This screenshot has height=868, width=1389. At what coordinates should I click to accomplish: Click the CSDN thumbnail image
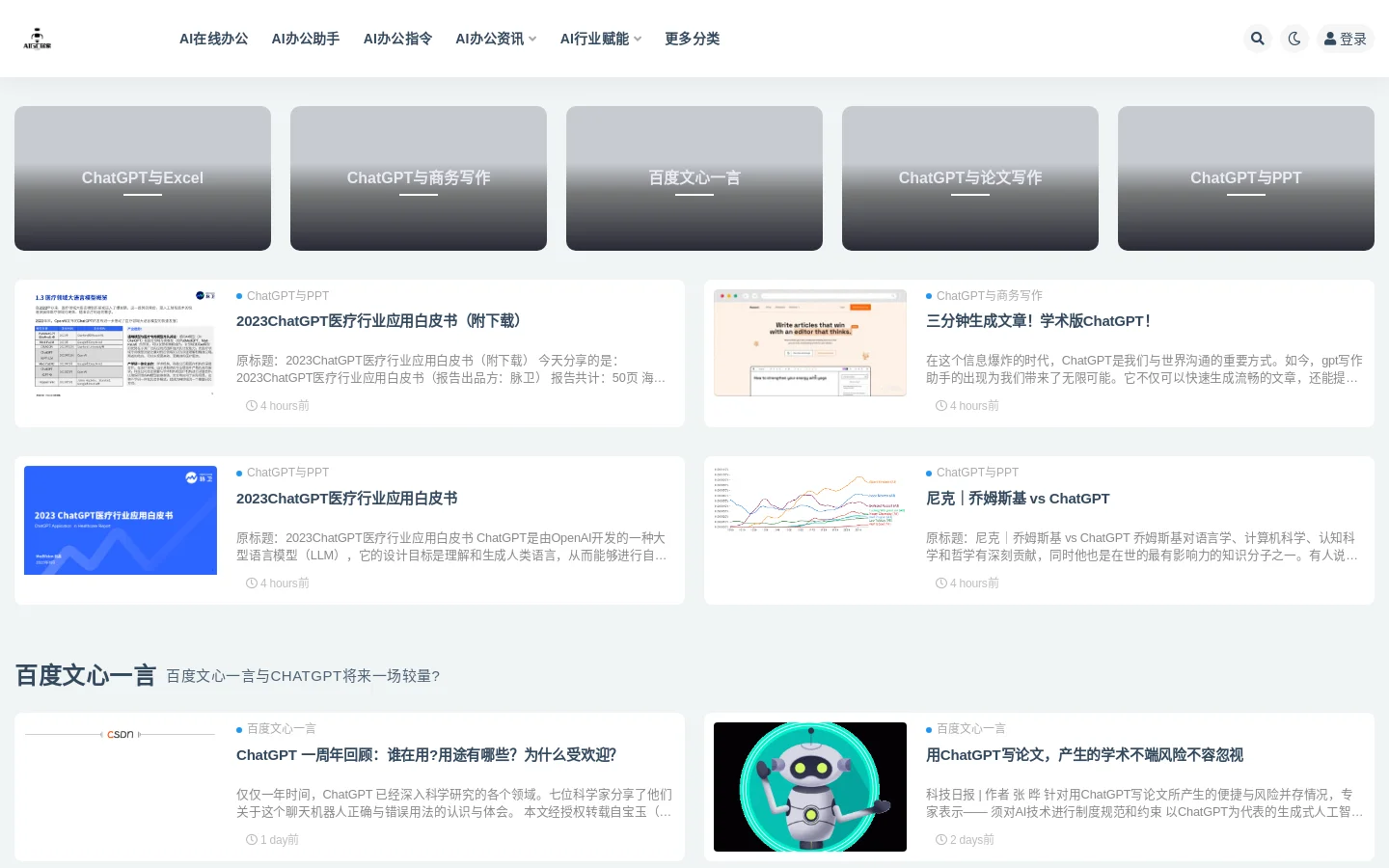coord(121,734)
